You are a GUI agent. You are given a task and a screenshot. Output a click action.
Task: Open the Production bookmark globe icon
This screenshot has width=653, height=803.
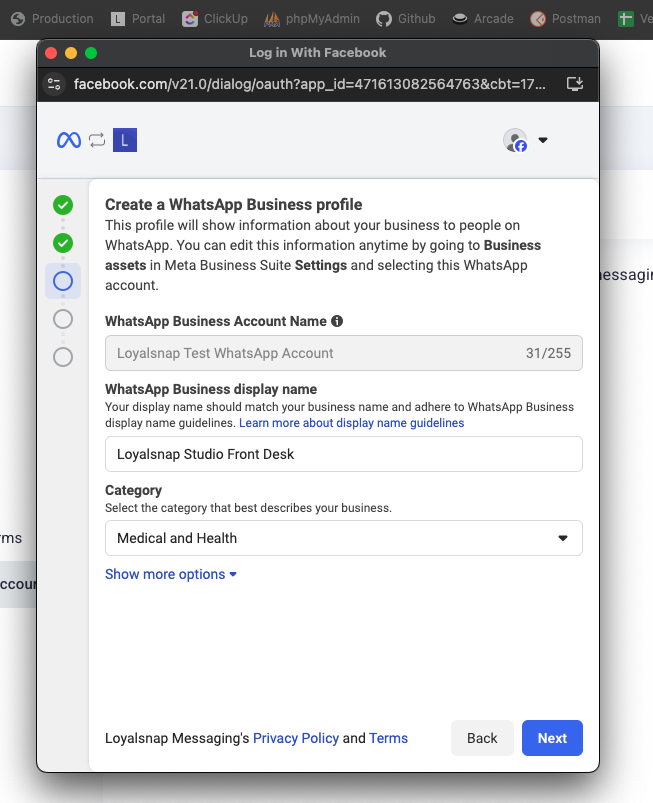[x=18, y=19]
